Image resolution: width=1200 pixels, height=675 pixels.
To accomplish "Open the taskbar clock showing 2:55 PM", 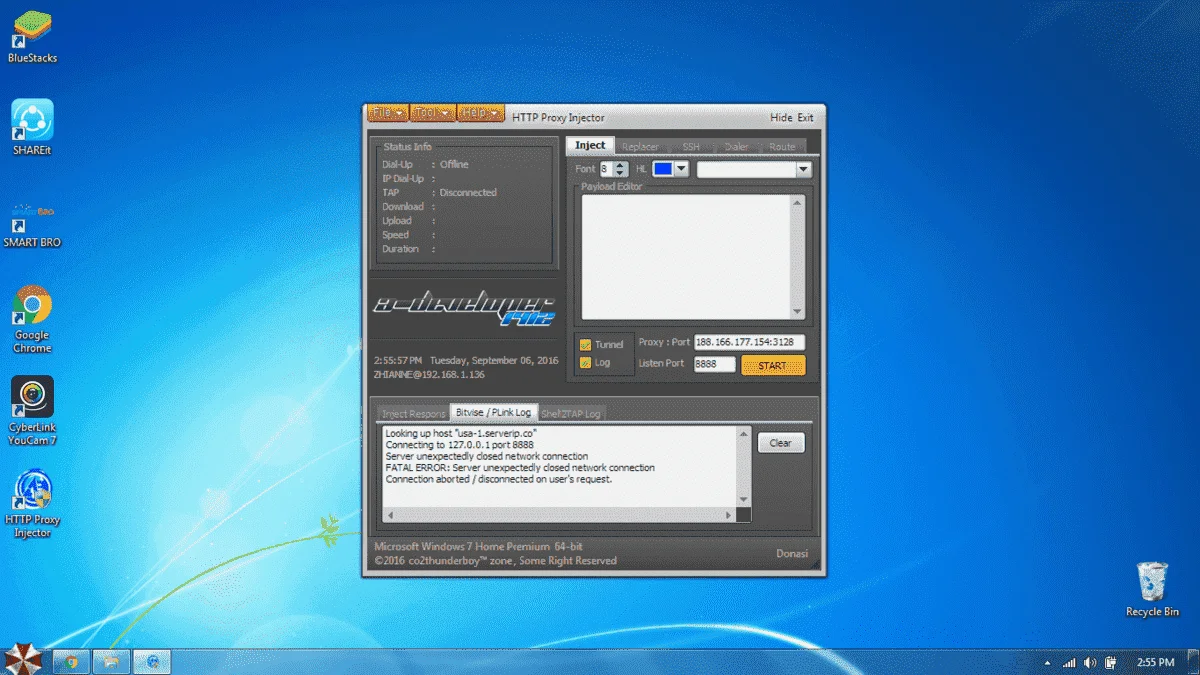I will (1155, 662).
